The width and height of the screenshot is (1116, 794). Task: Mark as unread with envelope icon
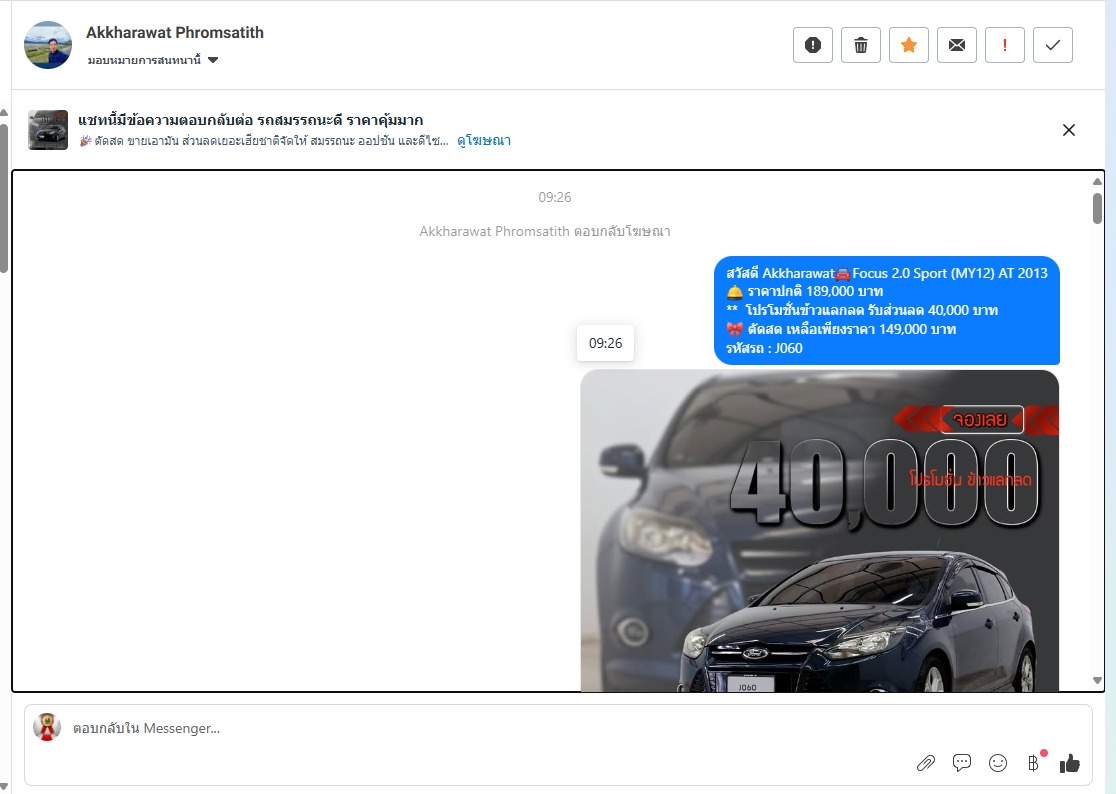[x=957, y=46]
